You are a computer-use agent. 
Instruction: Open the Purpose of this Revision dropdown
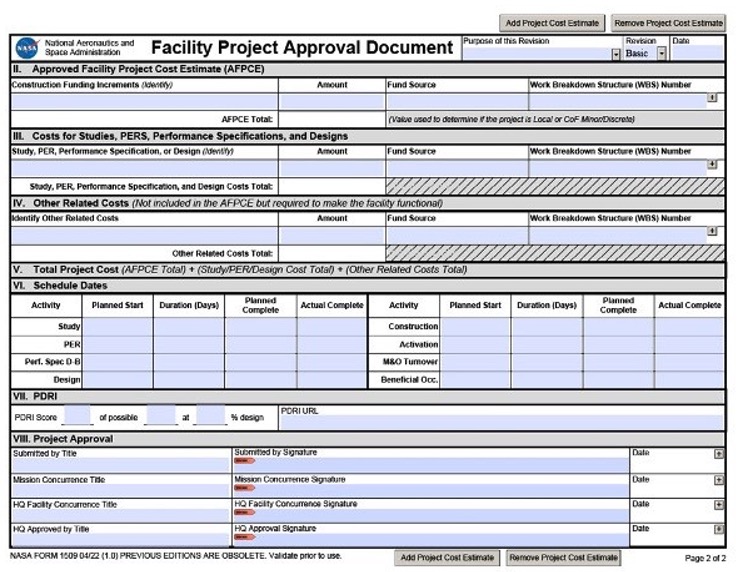pyautogui.click(x=616, y=54)
